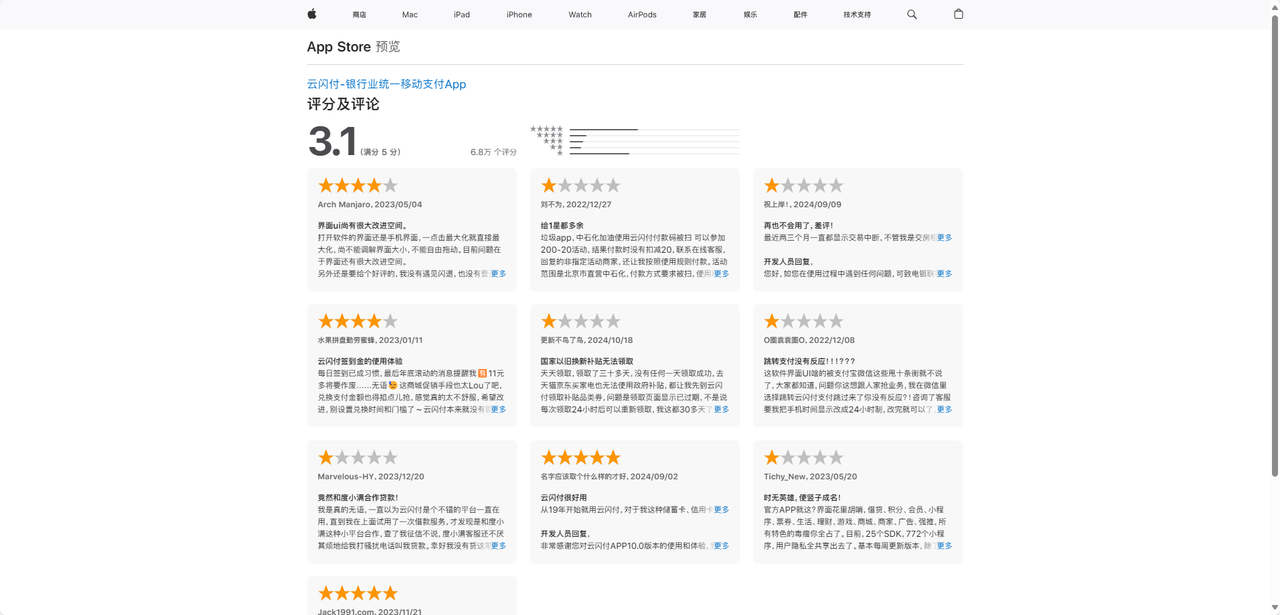Click the five-star rating on 云闪付很好用 review
The image size is (1280, 615).
[x=581, y=458]
